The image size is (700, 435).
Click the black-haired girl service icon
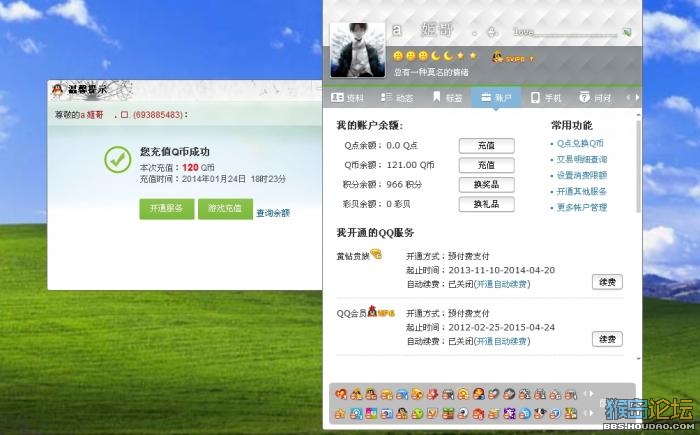click(402, 413)
